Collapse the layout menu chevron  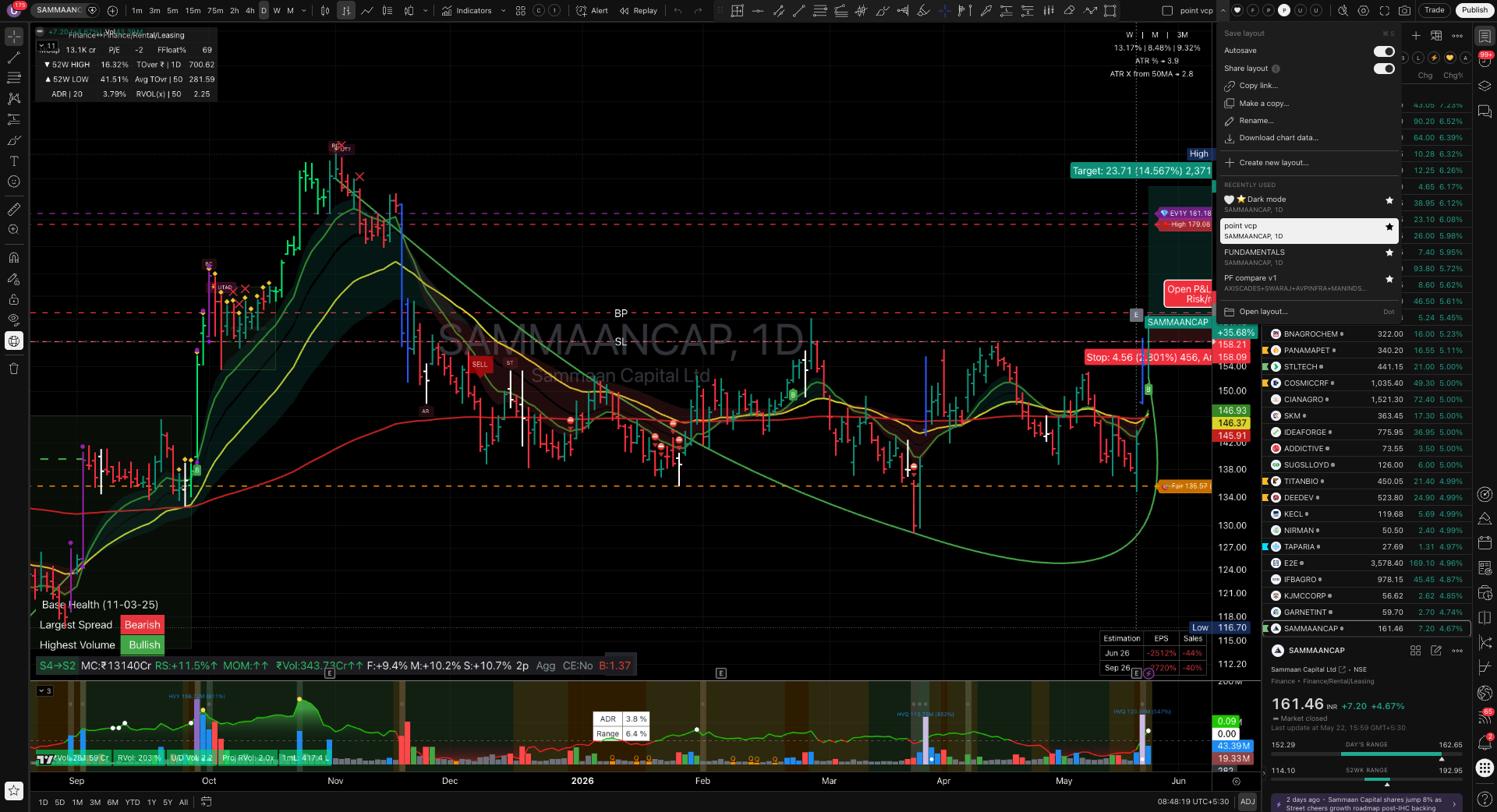(x=1223, y=11)
